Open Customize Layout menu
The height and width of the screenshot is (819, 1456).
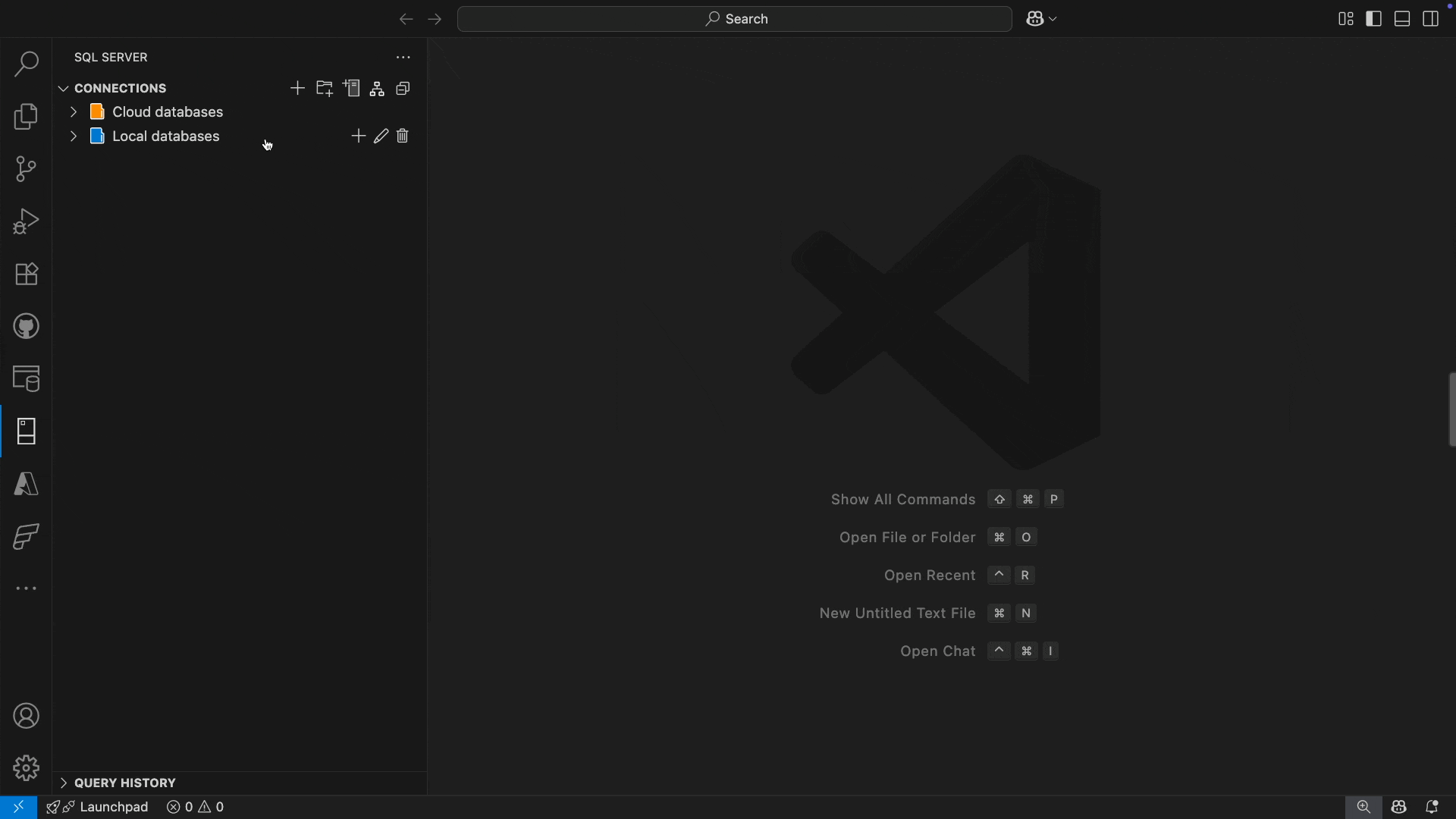tap(1346, 19)
